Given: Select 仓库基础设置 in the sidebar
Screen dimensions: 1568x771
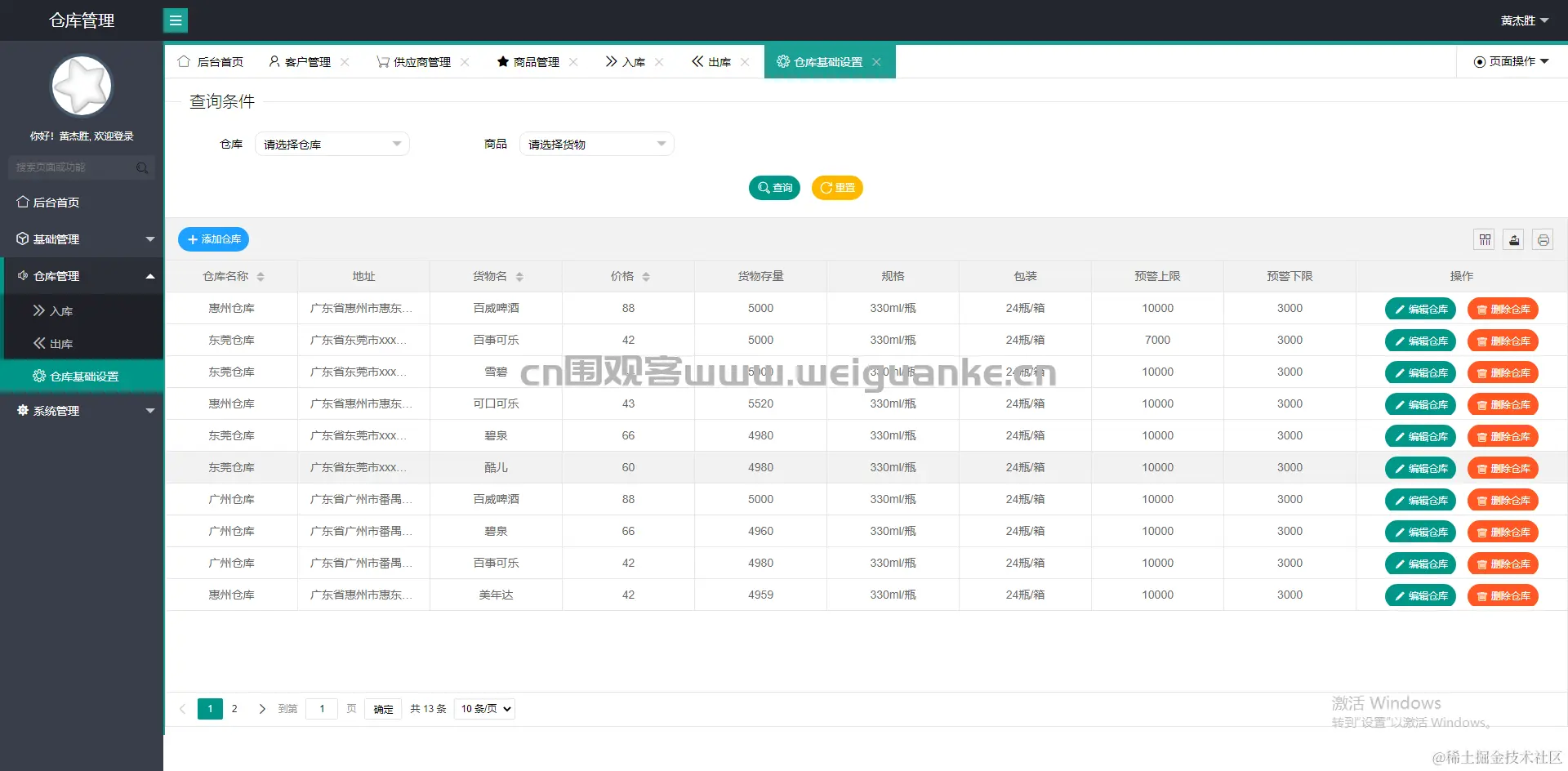Looking at the screenshot, I should pyautogui.click(x=82, y=377).
